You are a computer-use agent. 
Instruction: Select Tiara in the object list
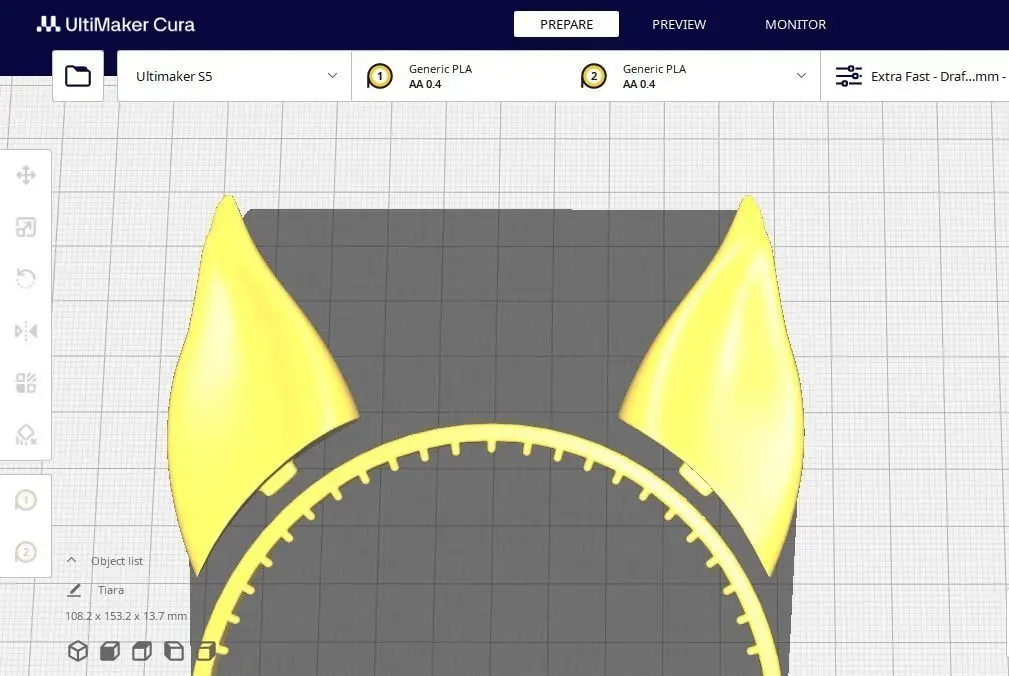pos(111,590)
